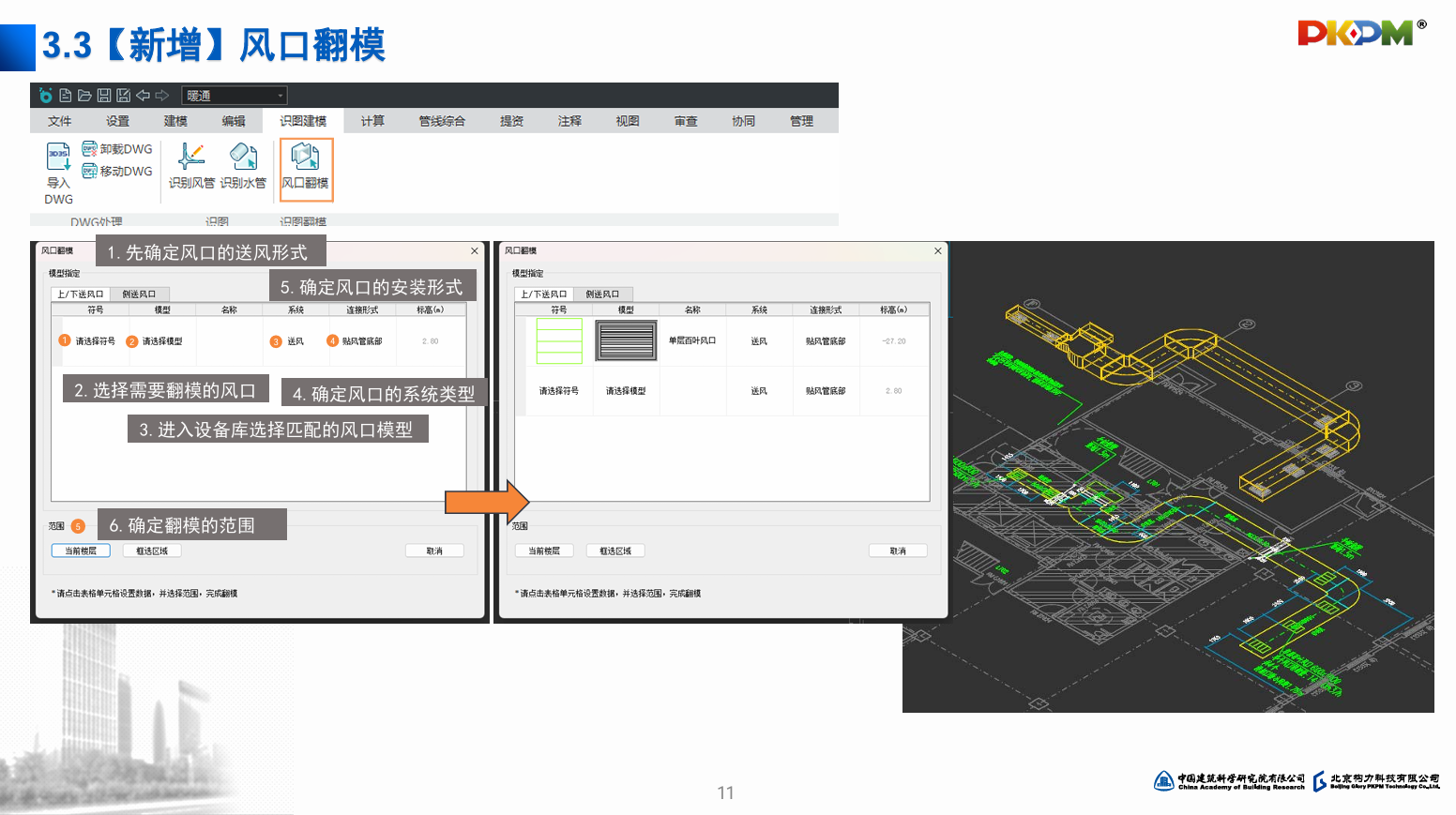The height and width of the screenshot is (815, 1456).
Task: Select 上/下送风口 tab in the filled-in dialog
Action: point(544,294)
